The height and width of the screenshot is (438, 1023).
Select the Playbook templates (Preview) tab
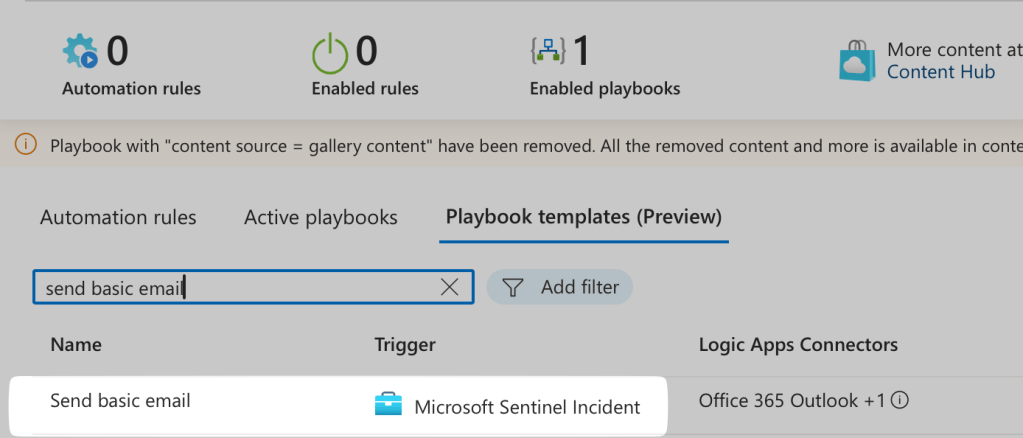point(584,217)
